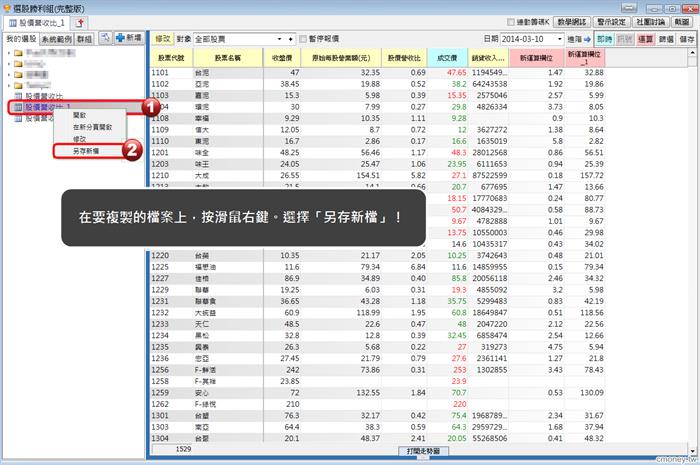Enable the 連動籌碼K checkbox
This screenshot has width=700, height=465.
[511, 21]
